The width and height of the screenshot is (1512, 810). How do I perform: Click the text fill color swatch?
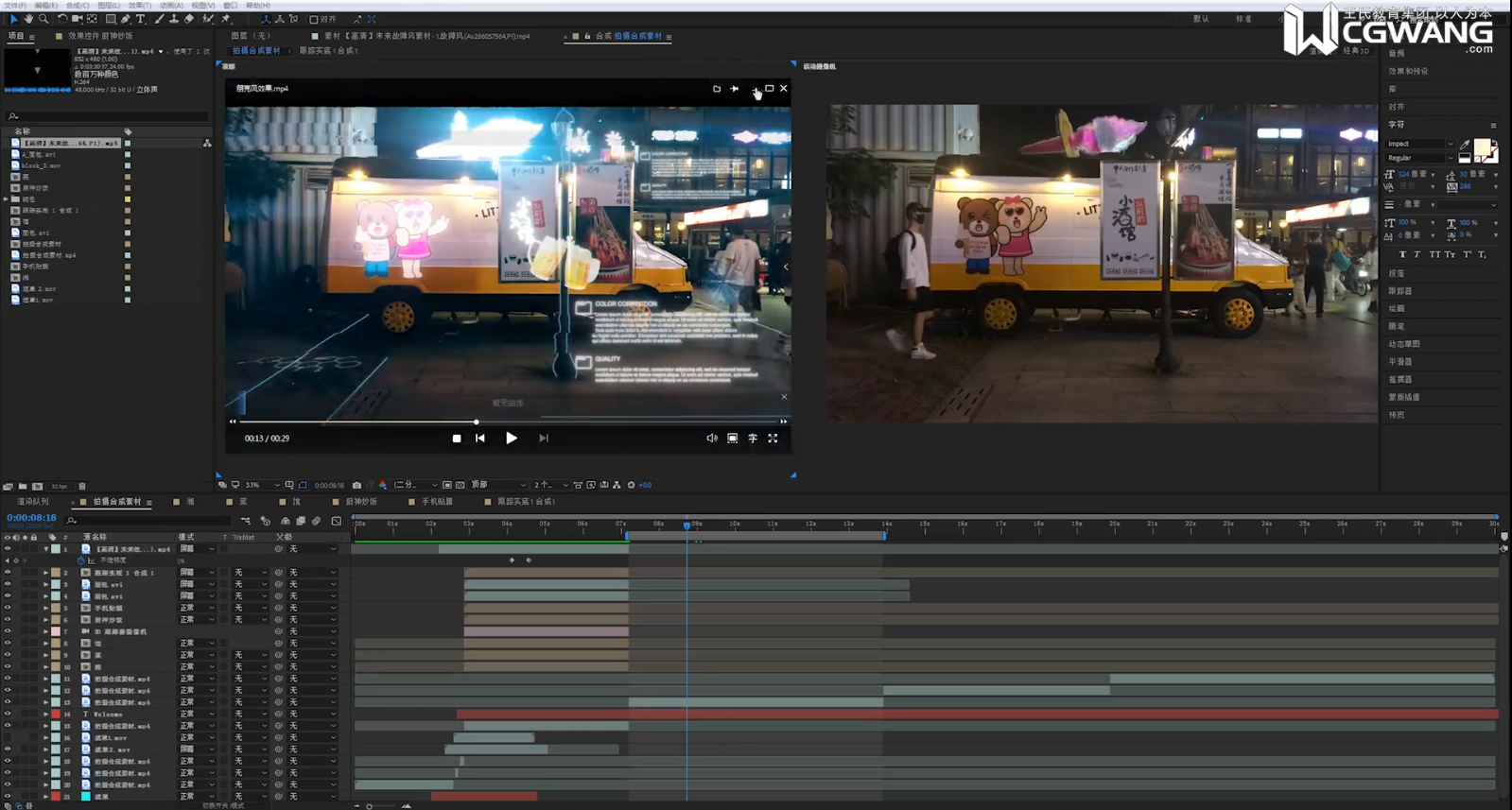coord(1482,147)
